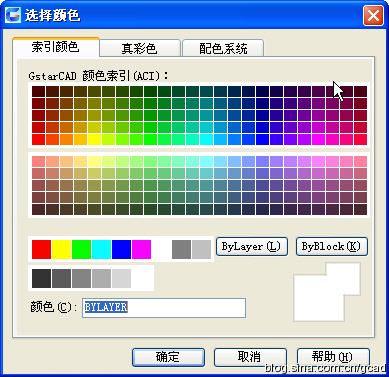Viewport: 389px width, 377px height.
Task: Select the 索引颜色 tab
Action: pyautogui.click(x=56, y=47)
